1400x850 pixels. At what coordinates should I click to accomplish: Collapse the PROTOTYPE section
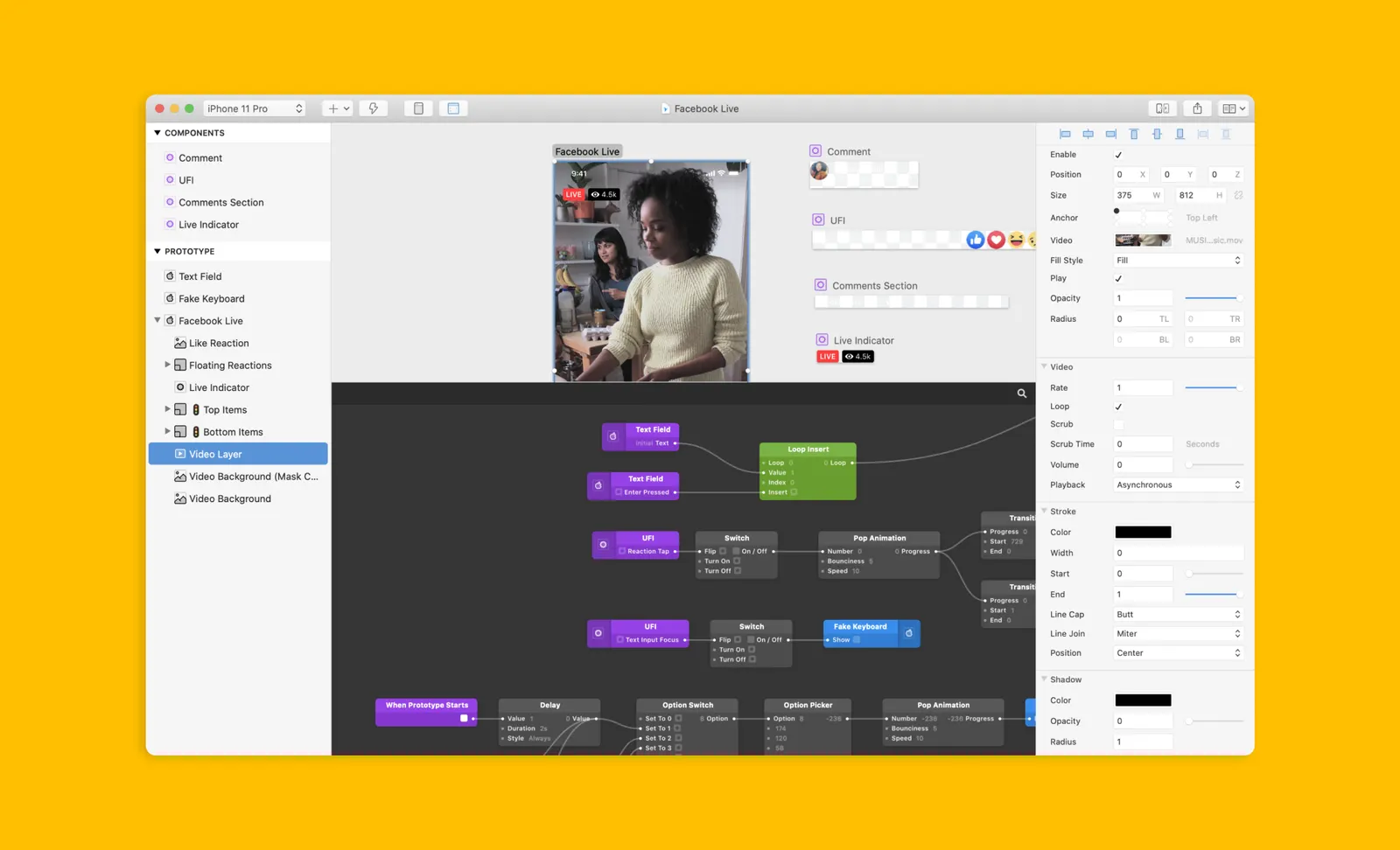click(157, 251)
